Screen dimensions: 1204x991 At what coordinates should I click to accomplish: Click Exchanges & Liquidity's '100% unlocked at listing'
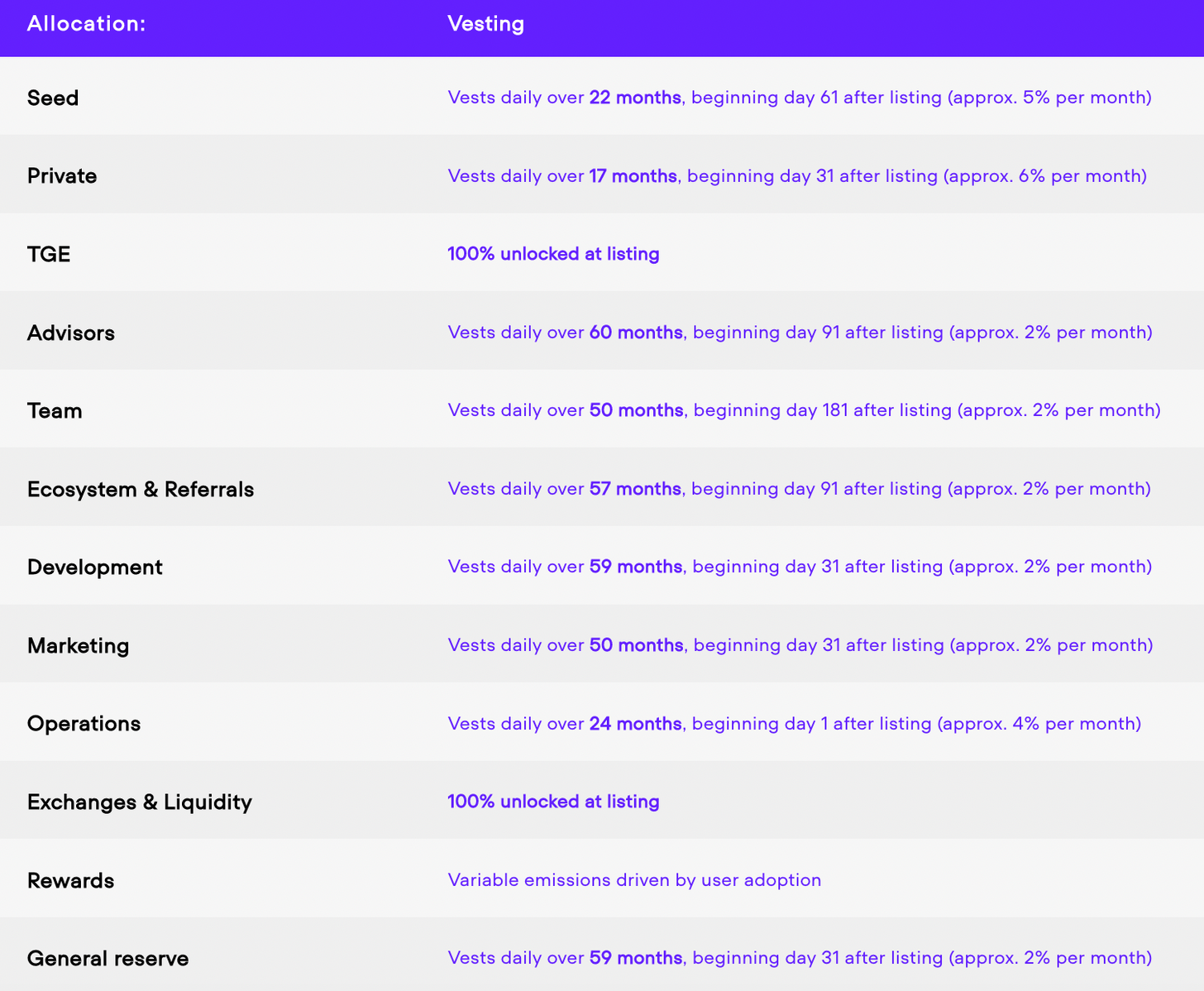pyautogui.click(x=553, y=802)
